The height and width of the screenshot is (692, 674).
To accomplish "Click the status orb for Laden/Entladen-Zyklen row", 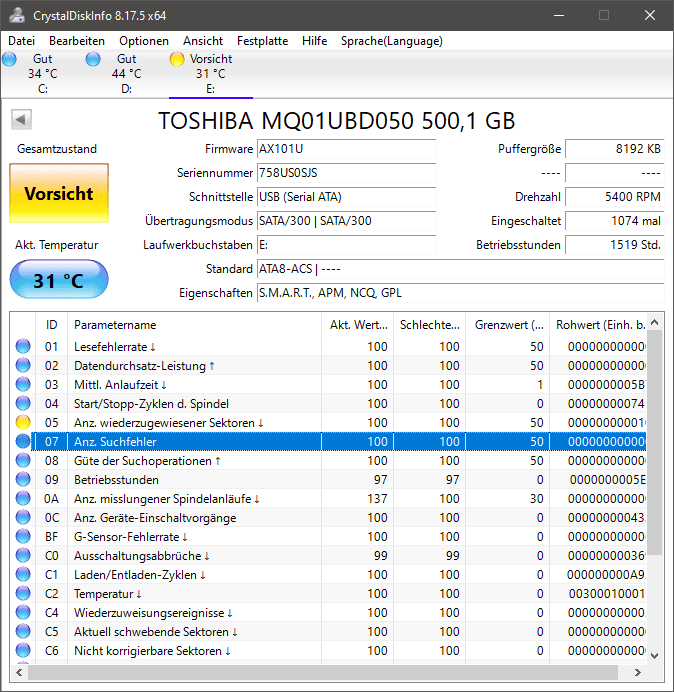I will pyautogui.click(x=23, y=574).
